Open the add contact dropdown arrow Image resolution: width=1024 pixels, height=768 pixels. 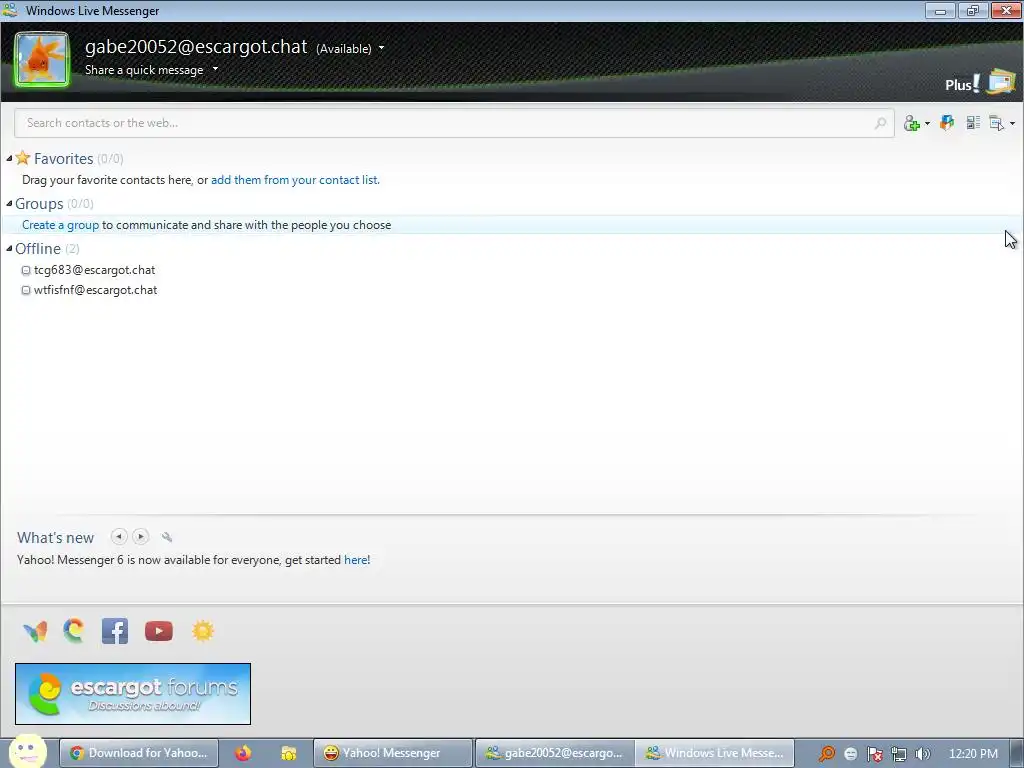(927, 123)
